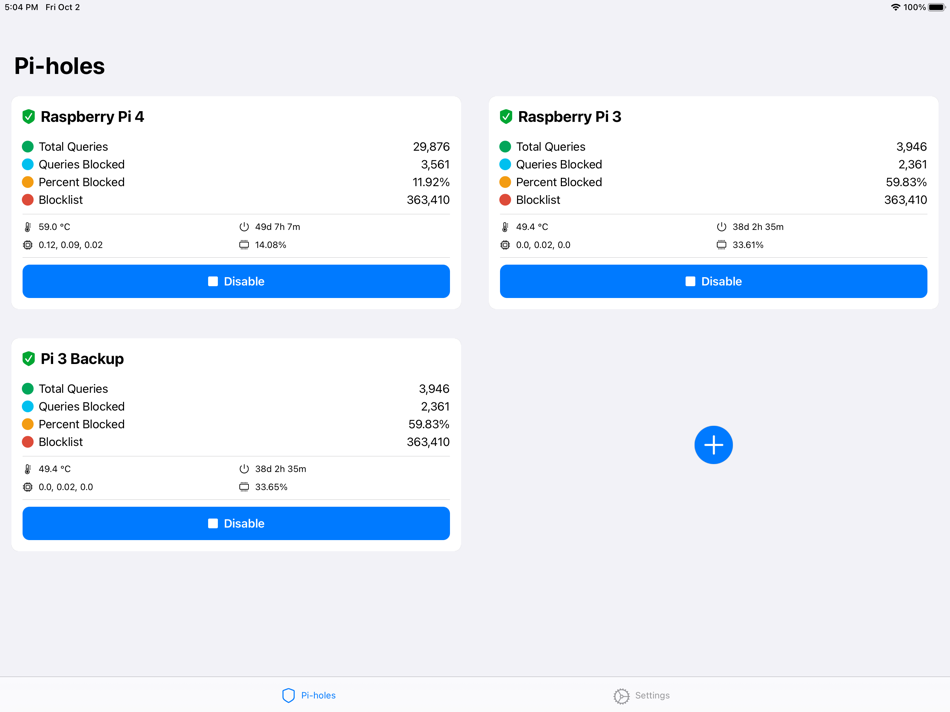Click the cyan Queries Blocked dot for Raspberry Pi 4
950x712 pixels.
28,164
